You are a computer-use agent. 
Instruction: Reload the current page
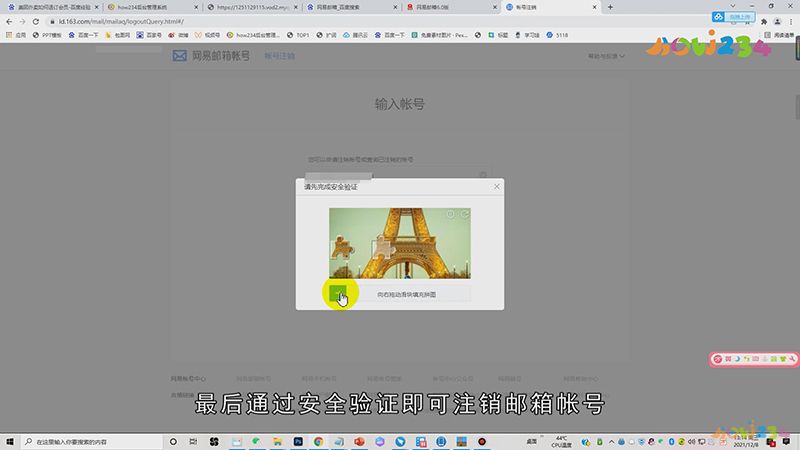[36, 21]
